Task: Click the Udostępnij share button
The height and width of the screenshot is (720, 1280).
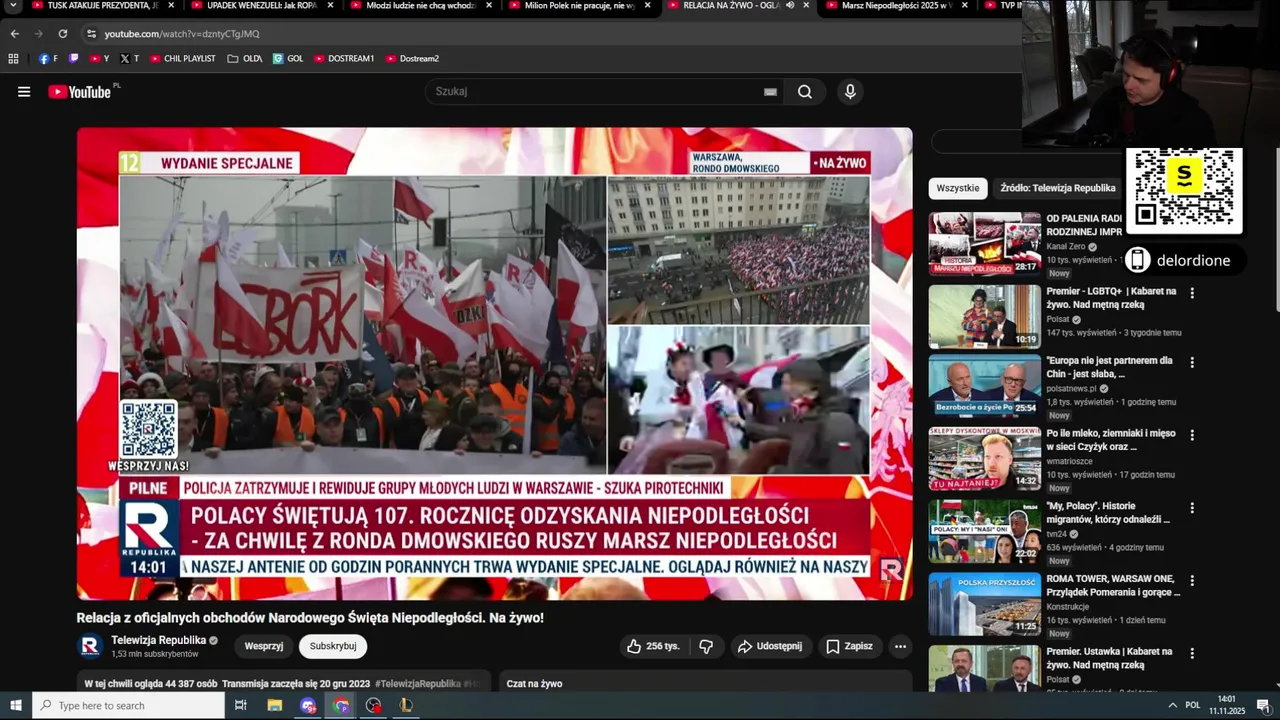Action: pos(770,646)
